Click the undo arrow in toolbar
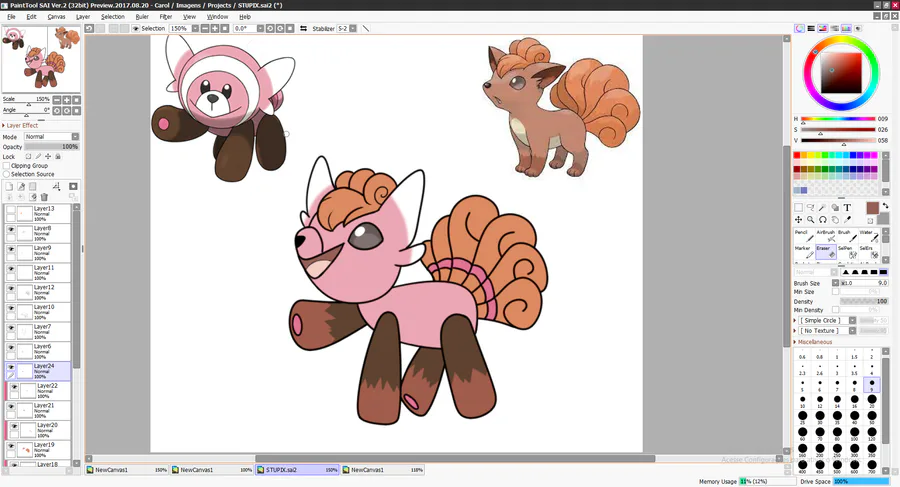Viewport: 900px width, 487px height. [89, 28]
